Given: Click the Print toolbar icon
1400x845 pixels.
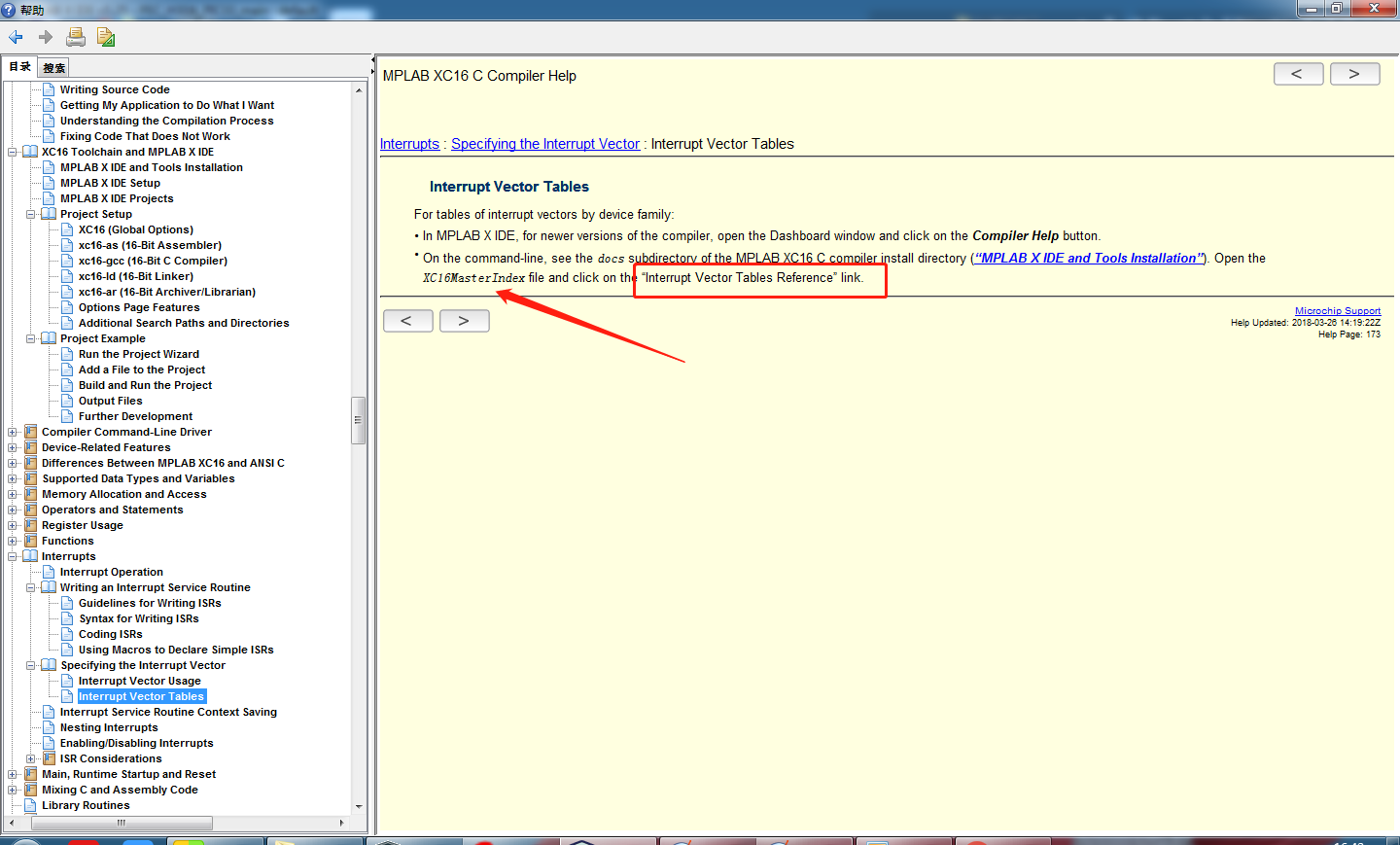Looking at the screenshot, I should [x=76, y=37].
